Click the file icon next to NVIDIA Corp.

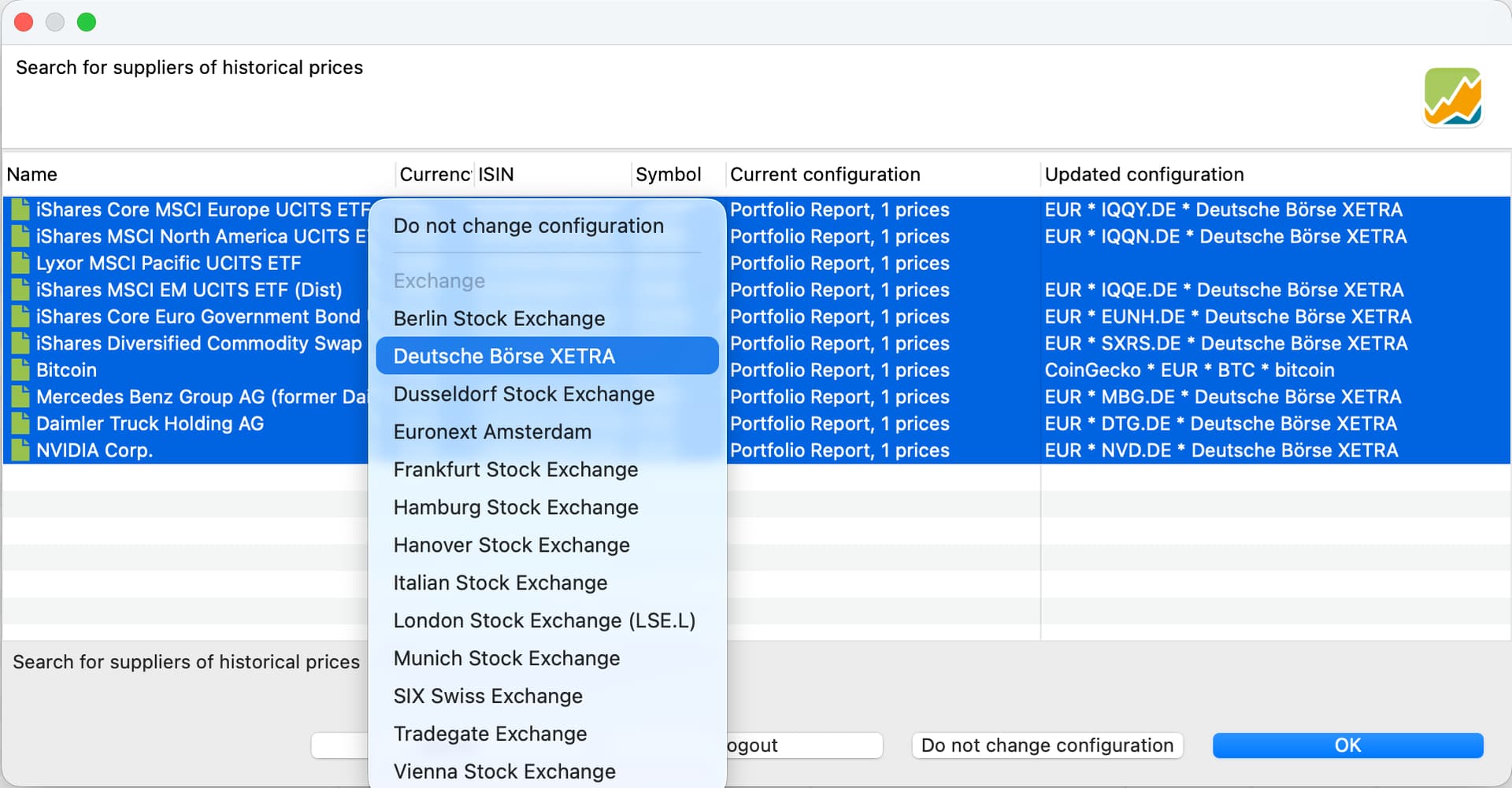click(21, 450)
